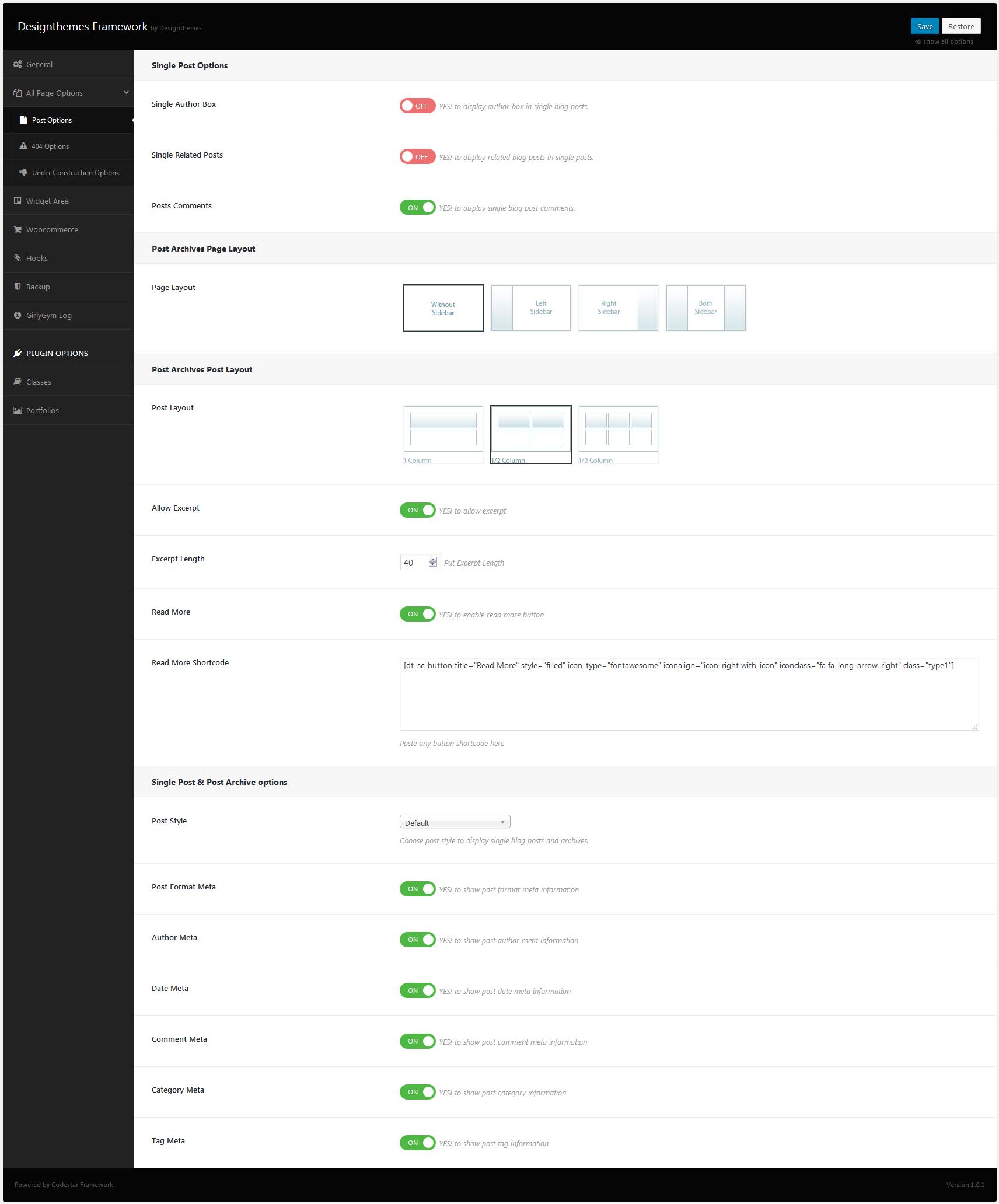Choose the Without Sidebar page layout
Image resolution: width=999 pixels, height=1204 pixels.
pos(443,308)
